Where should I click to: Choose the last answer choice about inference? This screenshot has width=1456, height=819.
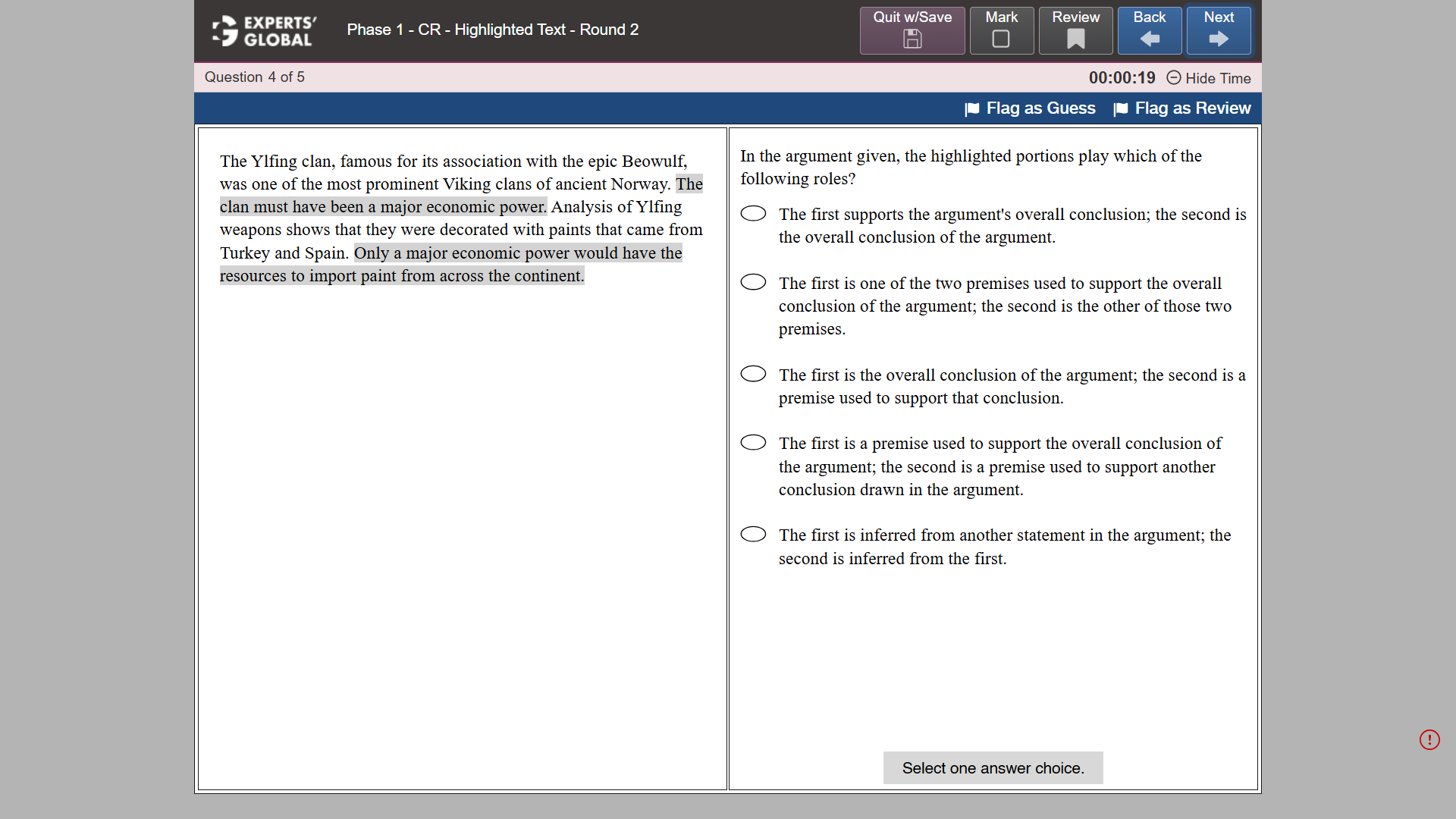[x=753, y=534]
